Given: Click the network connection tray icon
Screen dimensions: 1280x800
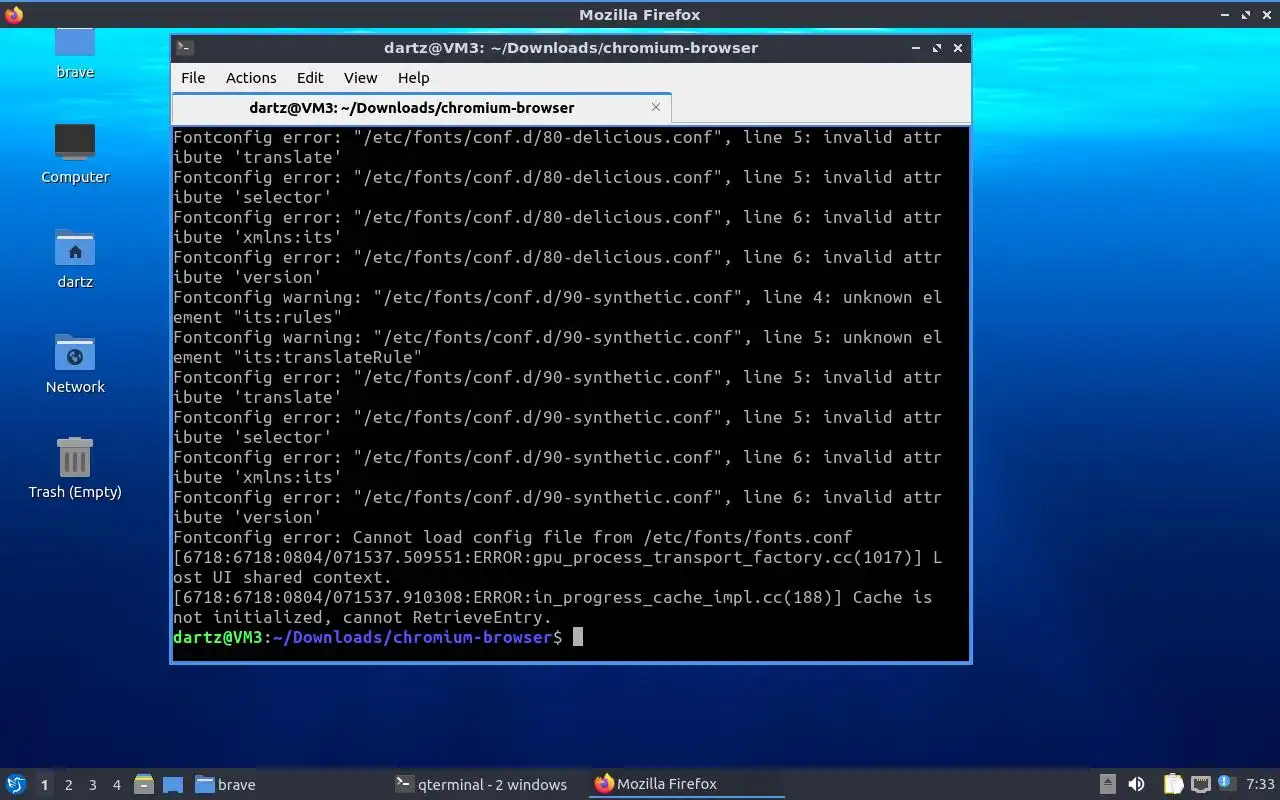Looking at the screenshot, I should point(1201,784).
